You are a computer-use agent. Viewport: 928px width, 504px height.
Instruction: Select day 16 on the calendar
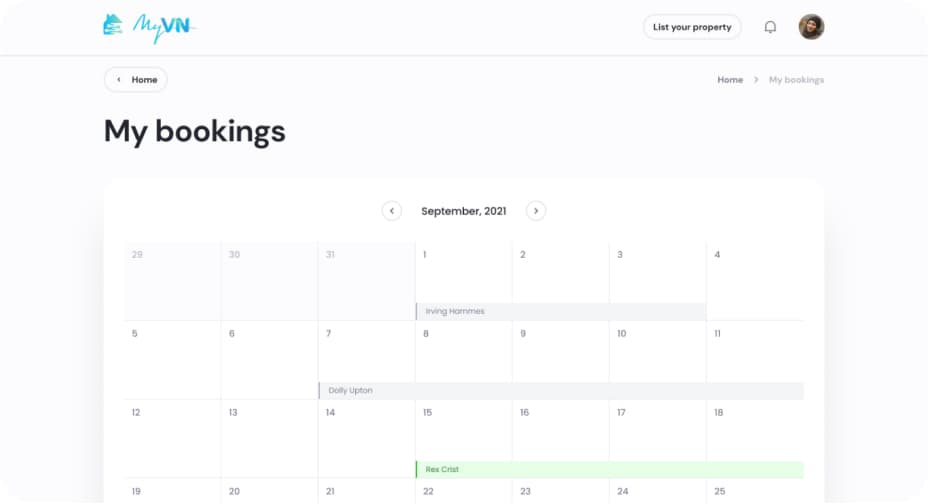(560, 439)
